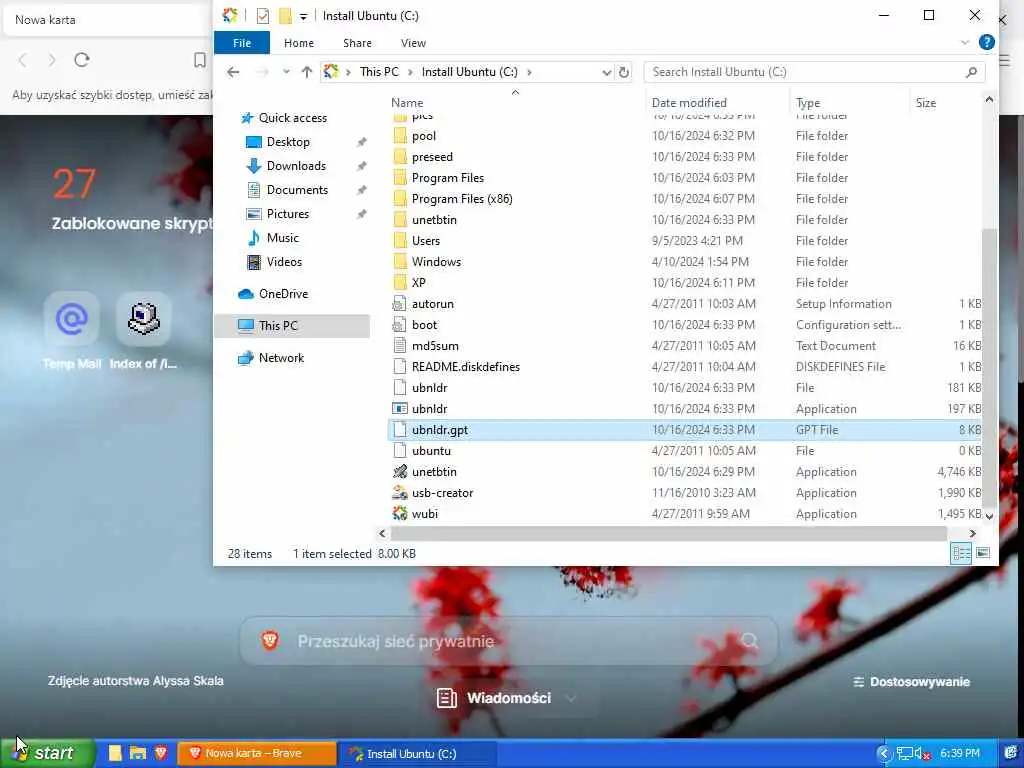Switch to the View ribbon tab
The image size is (1024, 768).
tap(413, 43)
